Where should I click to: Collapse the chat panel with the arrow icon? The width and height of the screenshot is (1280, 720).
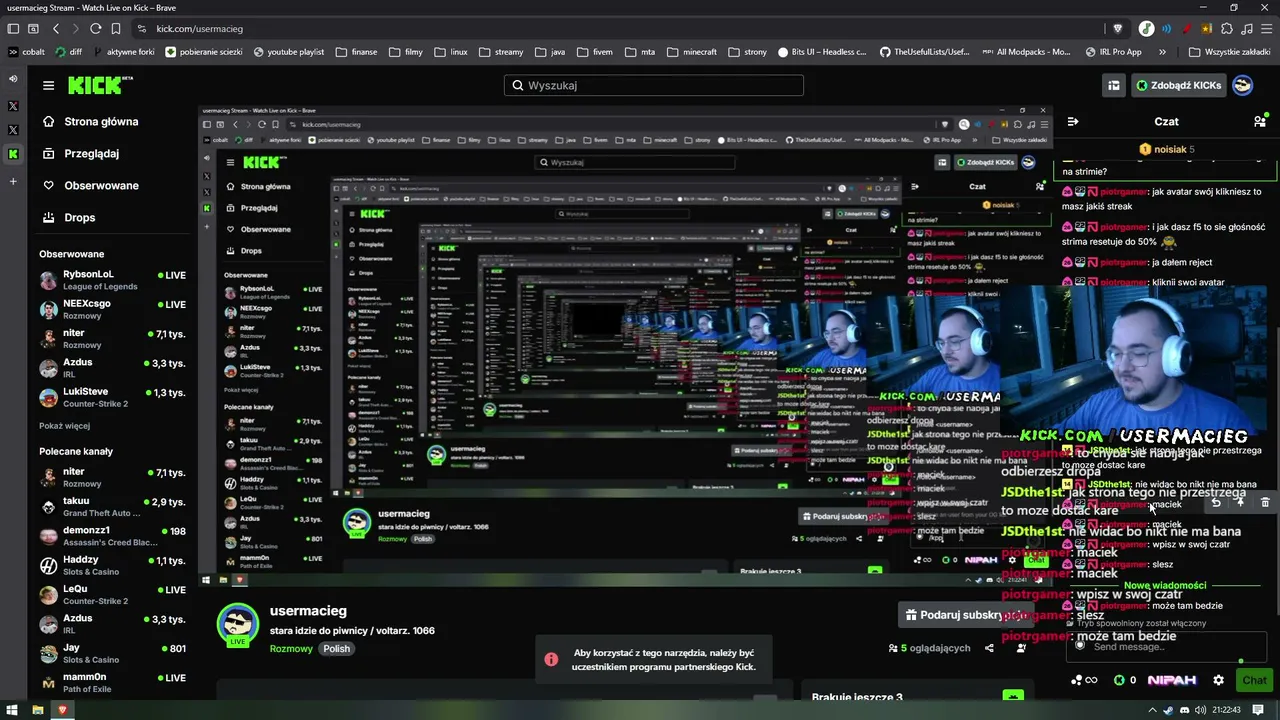(x=1073, y=121)
